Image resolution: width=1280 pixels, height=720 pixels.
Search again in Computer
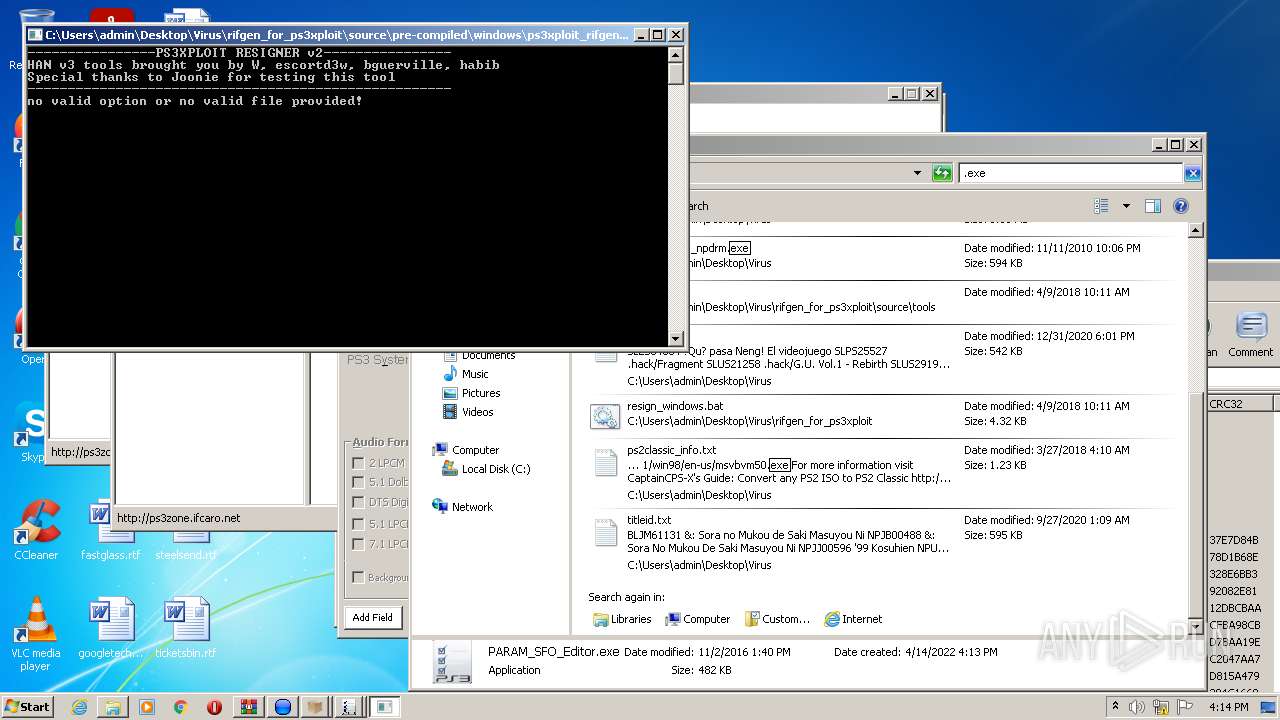coord(698,619)
